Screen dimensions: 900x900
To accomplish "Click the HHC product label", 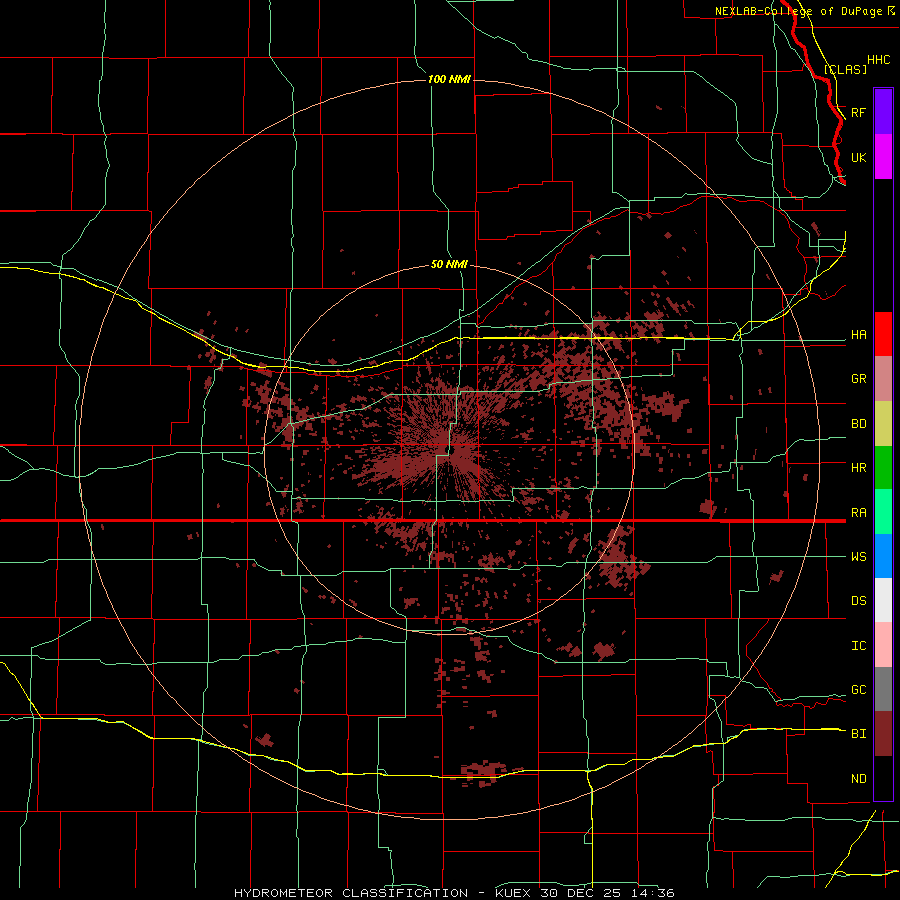I will pyautogui.click(x=878, y=60).
